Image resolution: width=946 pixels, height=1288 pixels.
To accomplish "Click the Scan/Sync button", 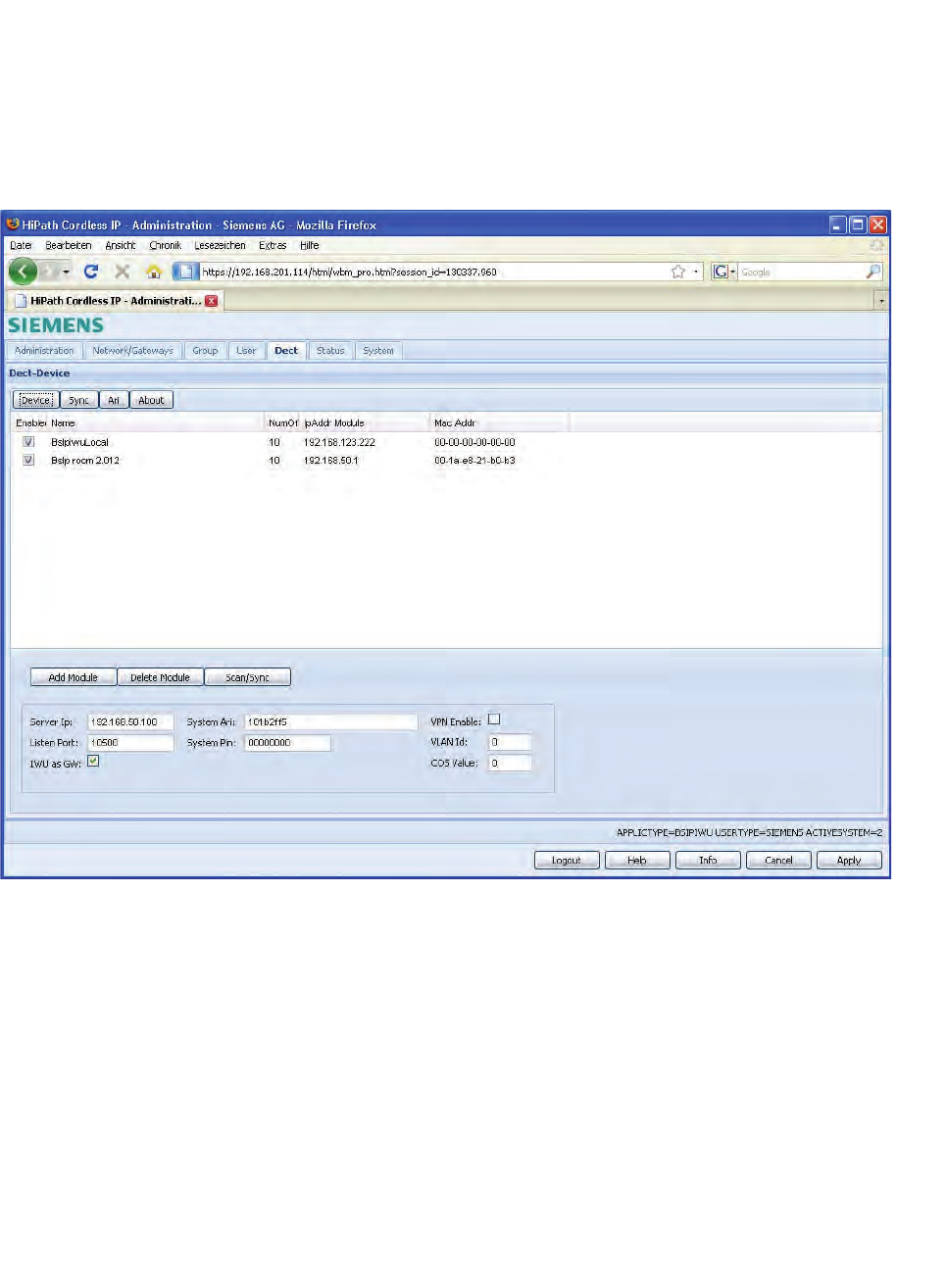I will tap(248, 677).
